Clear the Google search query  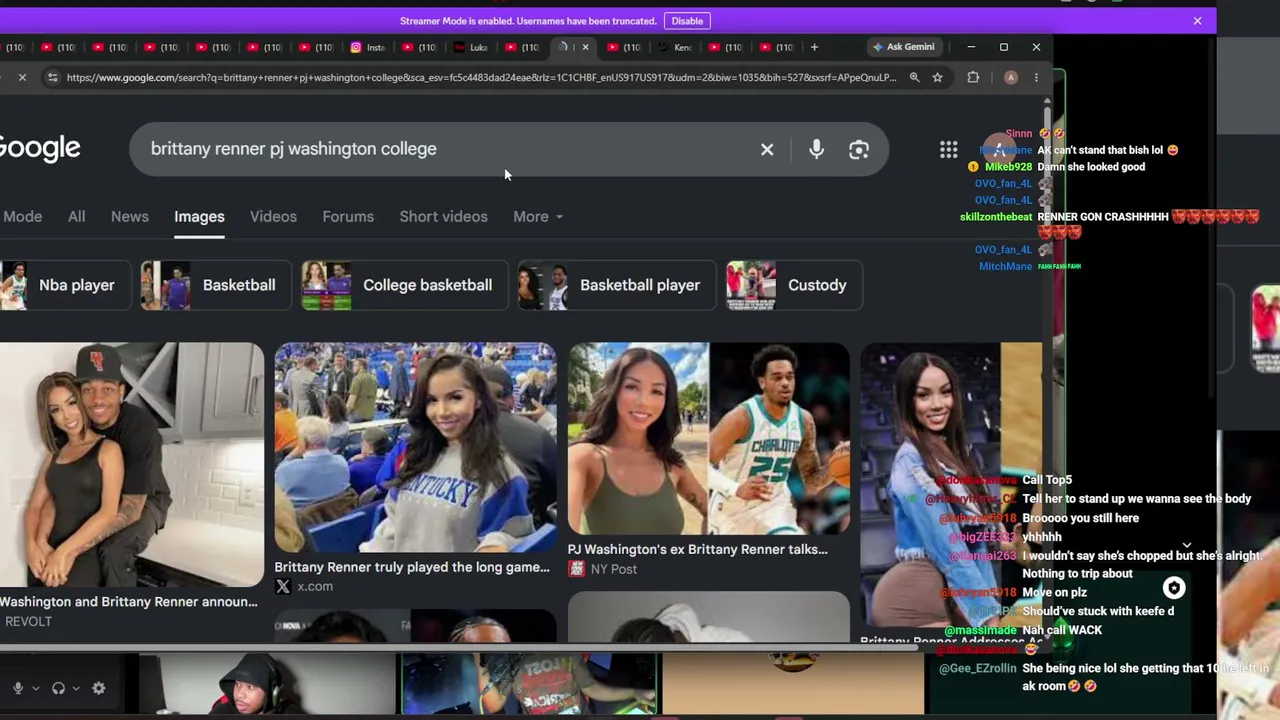pos(767,149)
